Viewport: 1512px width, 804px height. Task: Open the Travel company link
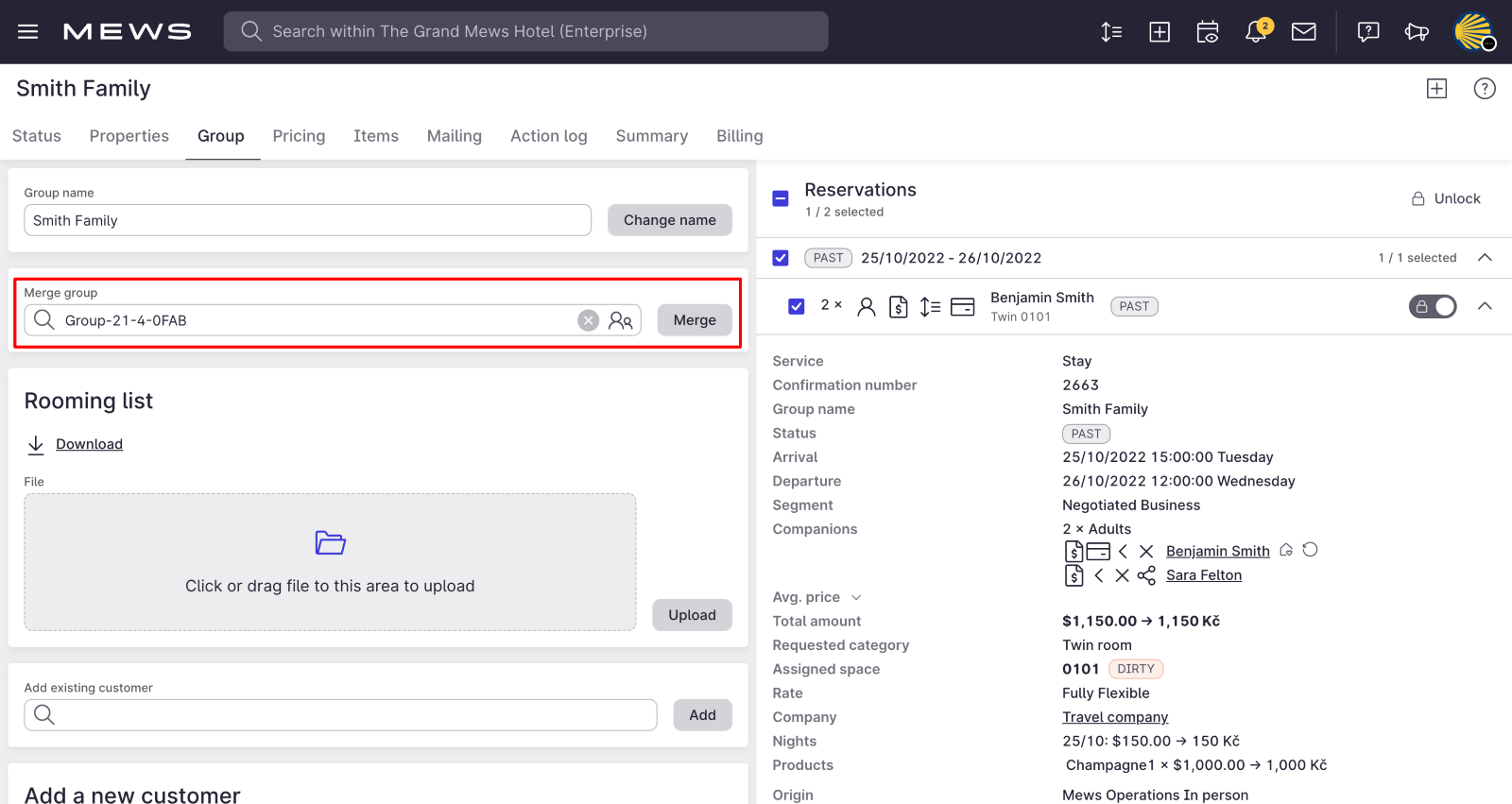(x=1115, y=717)
